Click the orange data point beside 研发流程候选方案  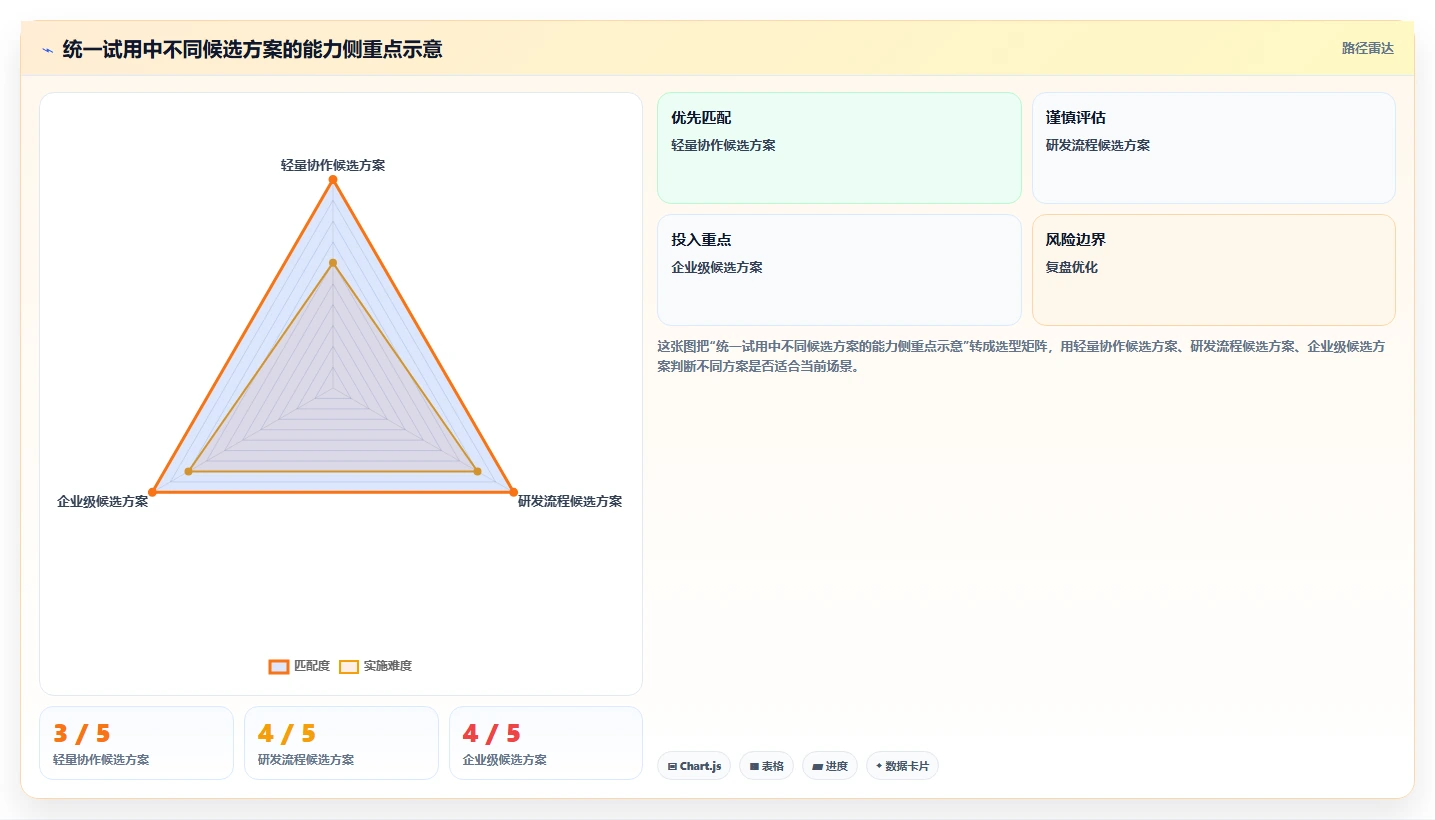514,492
